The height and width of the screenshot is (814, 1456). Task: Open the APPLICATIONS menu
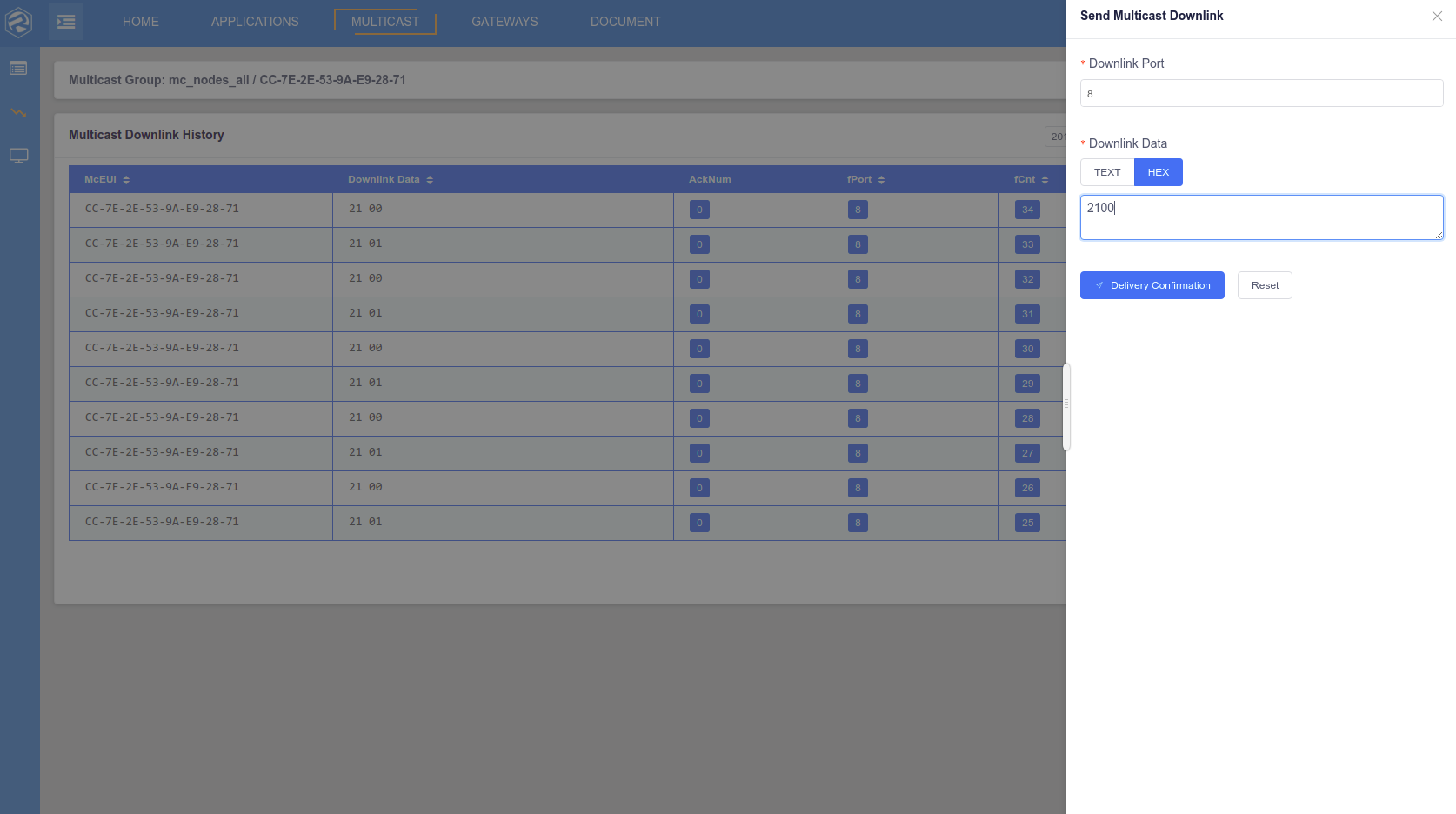click(x=255, y=22)
